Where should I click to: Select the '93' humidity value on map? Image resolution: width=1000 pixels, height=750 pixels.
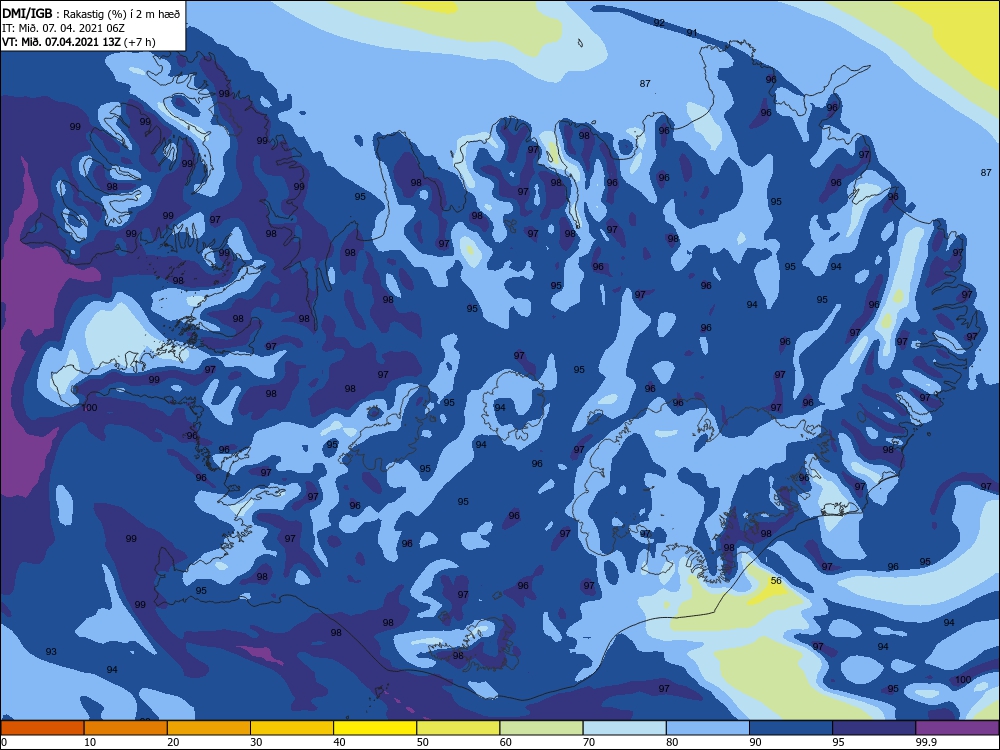(51, 651)
